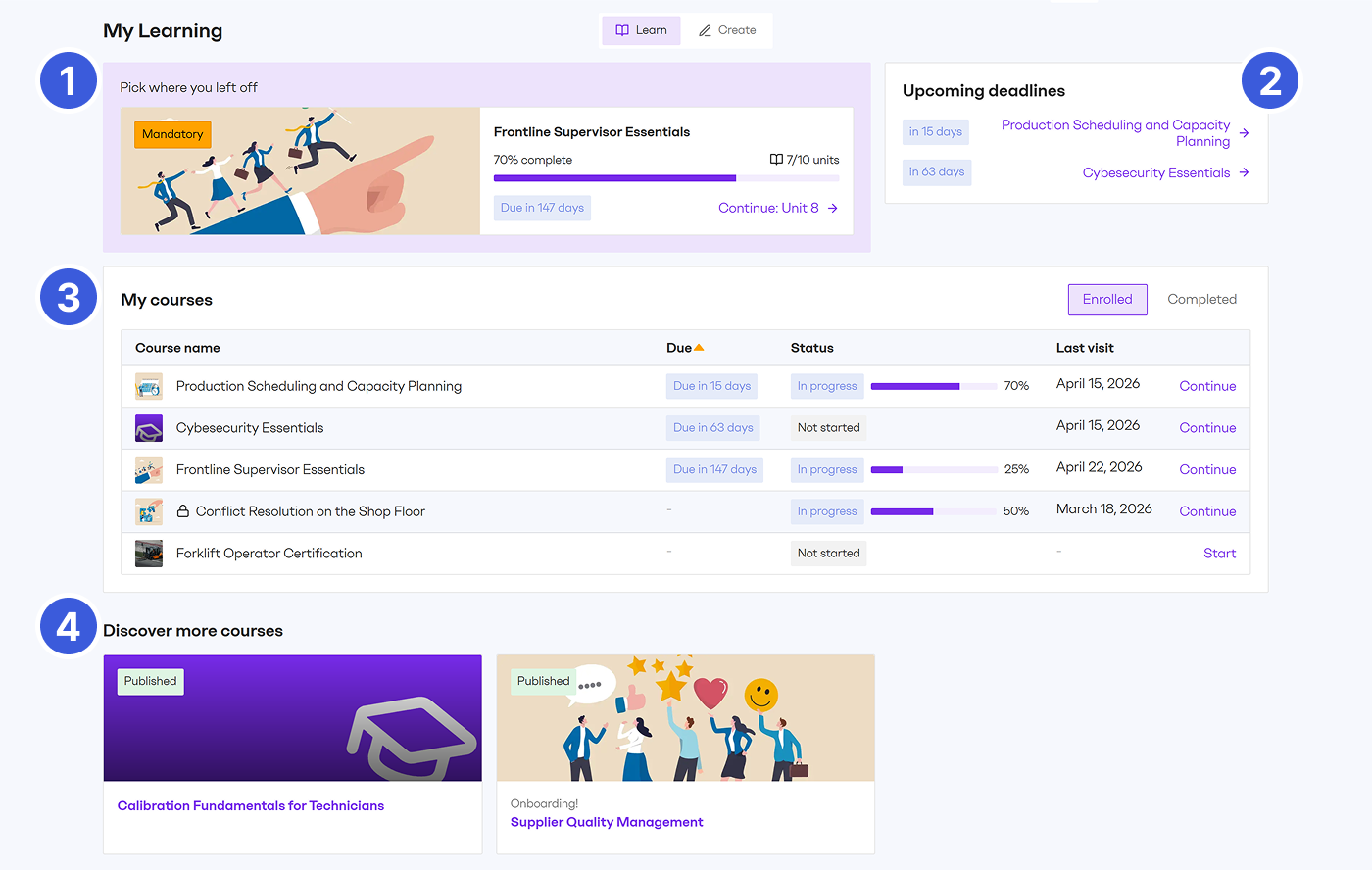Click the lock icon beside Conflict Resolution course
This screenshot has width=1372, height=870.
(182, 511)
